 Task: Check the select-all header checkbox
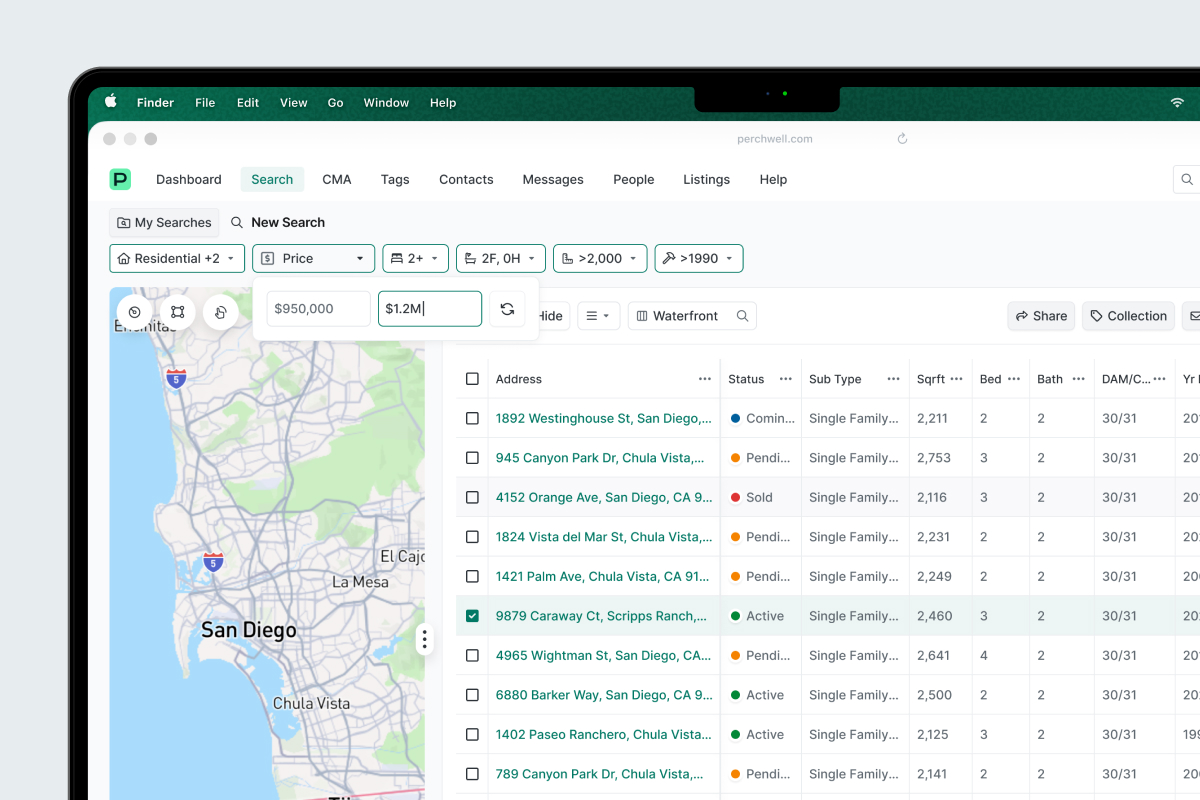(x=472, y=379)
